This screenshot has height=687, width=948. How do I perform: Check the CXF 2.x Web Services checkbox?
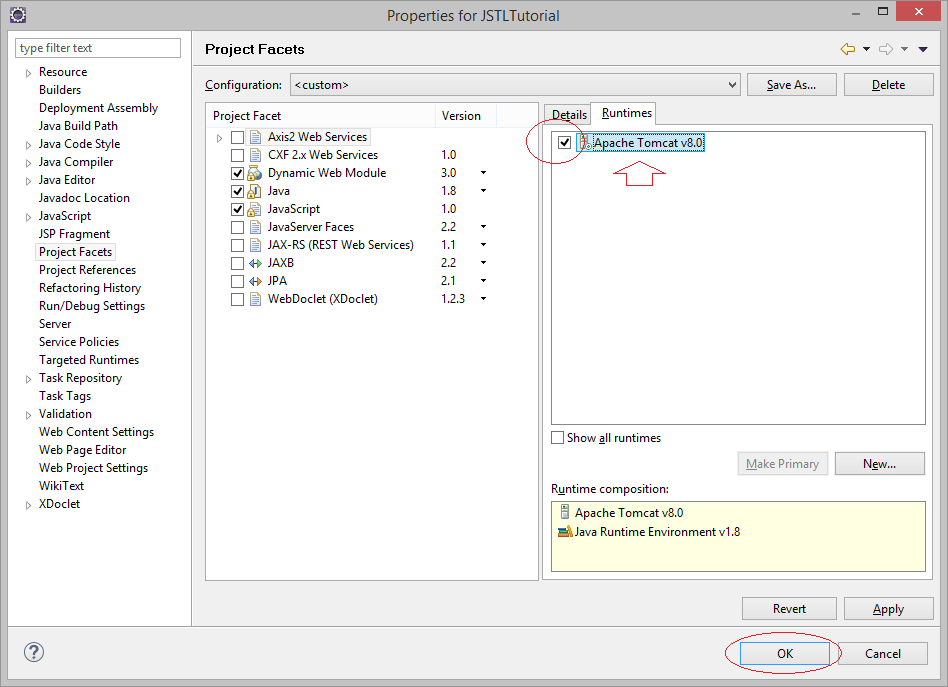(x=238, y=155)
